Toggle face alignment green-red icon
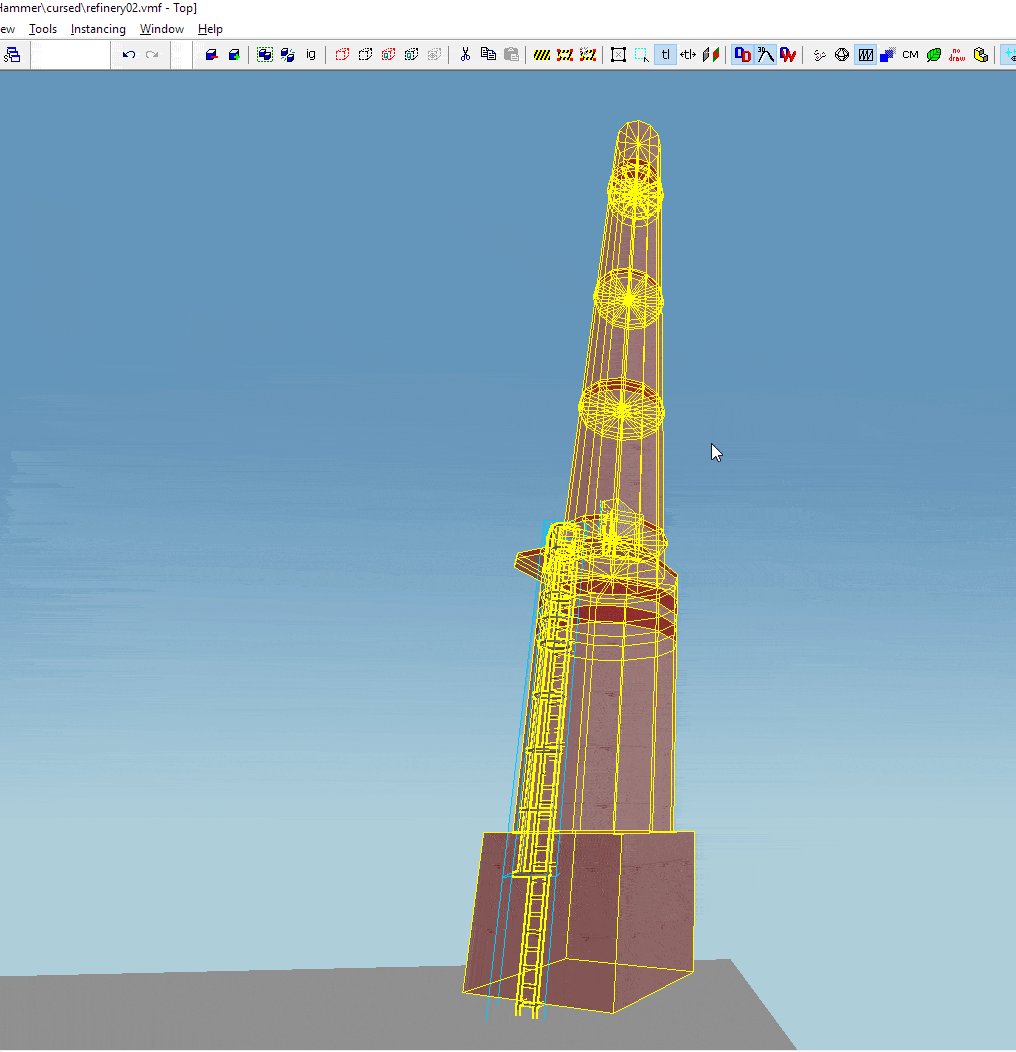 711,54
